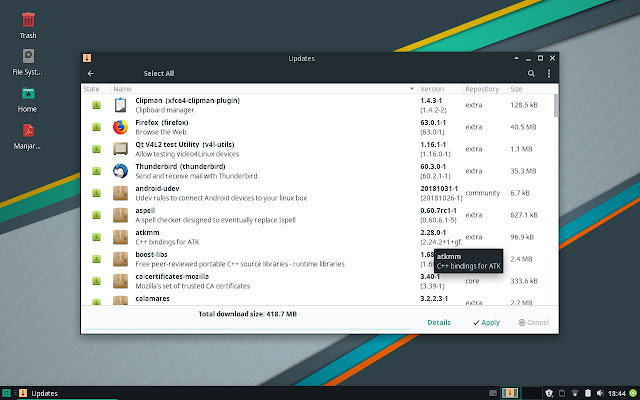Toggle the update state for Thunderbird
Screen dimensions: 640x400
click(x=96, y=171)
